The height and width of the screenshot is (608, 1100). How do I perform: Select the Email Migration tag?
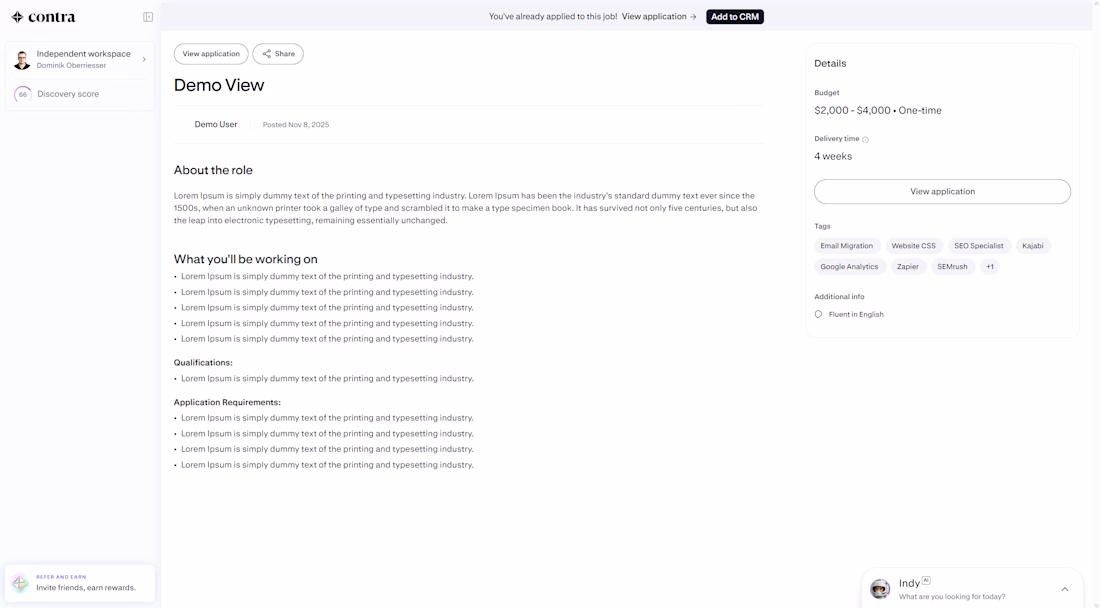[847, 246]
